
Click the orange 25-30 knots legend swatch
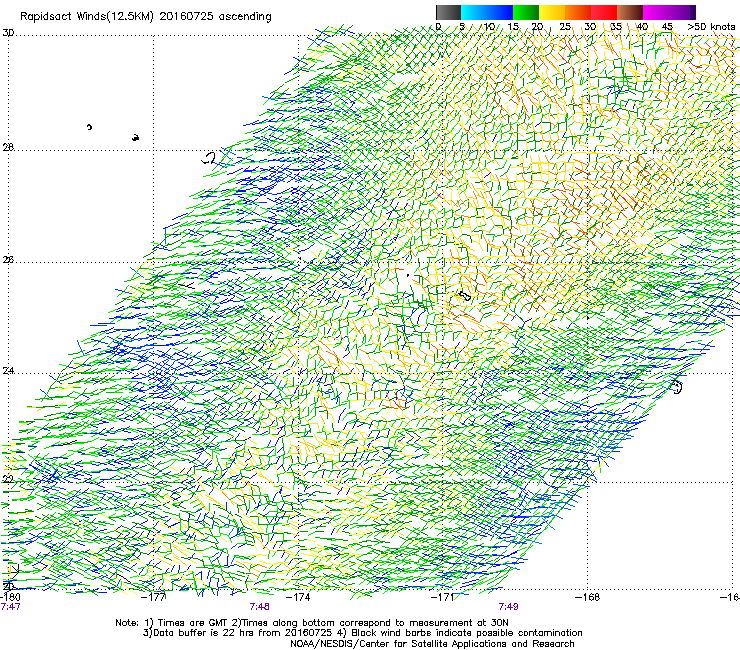click(578, 12)
